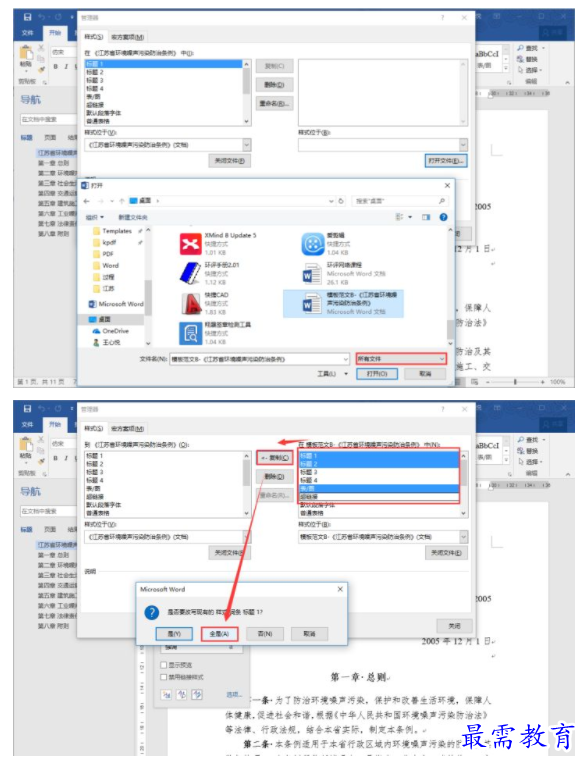Enable the 显示预览 checkbox

[x=164, y=665]
